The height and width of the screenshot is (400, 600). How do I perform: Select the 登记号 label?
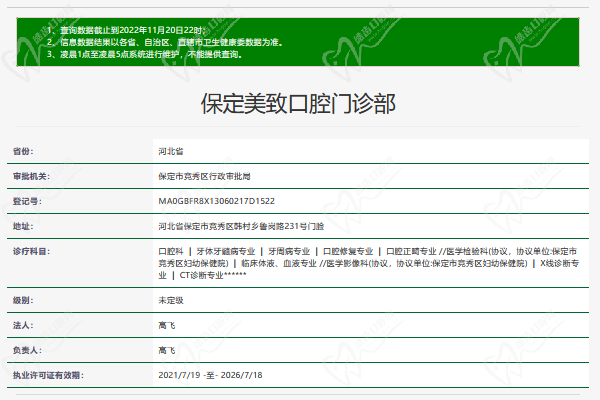[27, 201]
